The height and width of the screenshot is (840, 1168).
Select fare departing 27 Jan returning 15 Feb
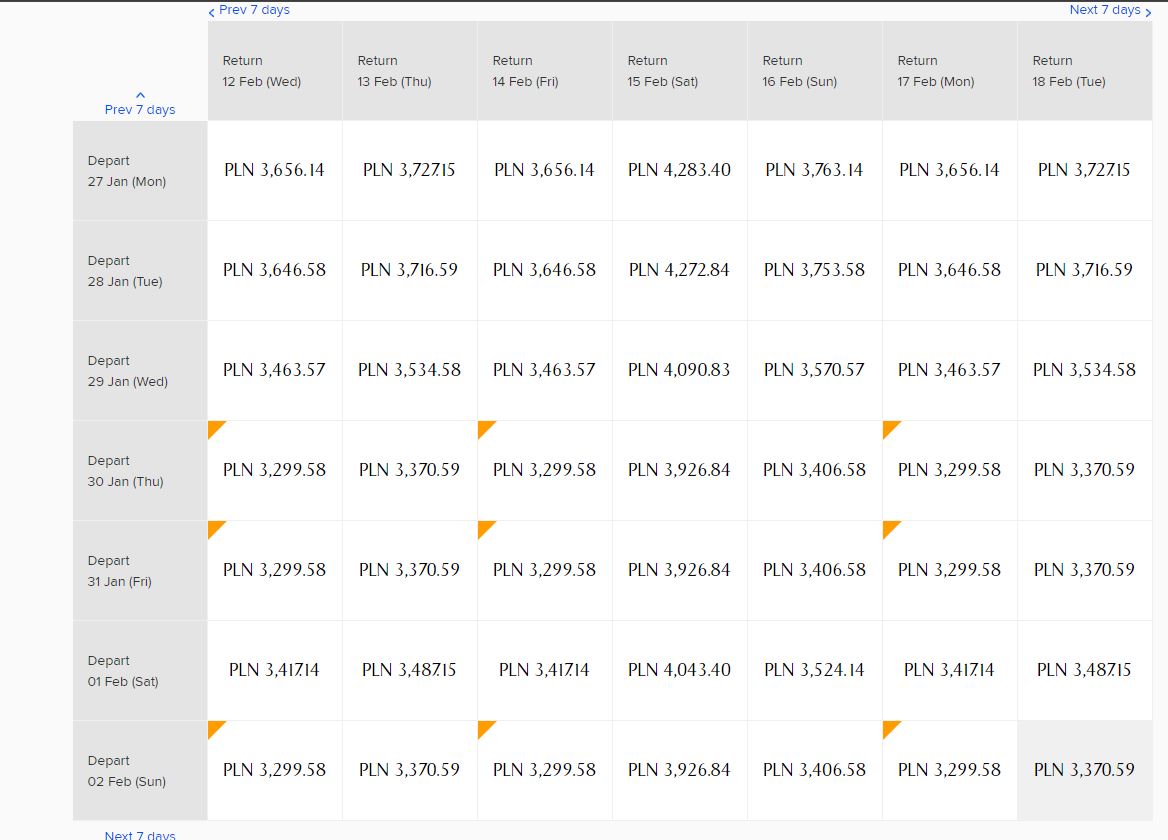[x=679, y=171]
